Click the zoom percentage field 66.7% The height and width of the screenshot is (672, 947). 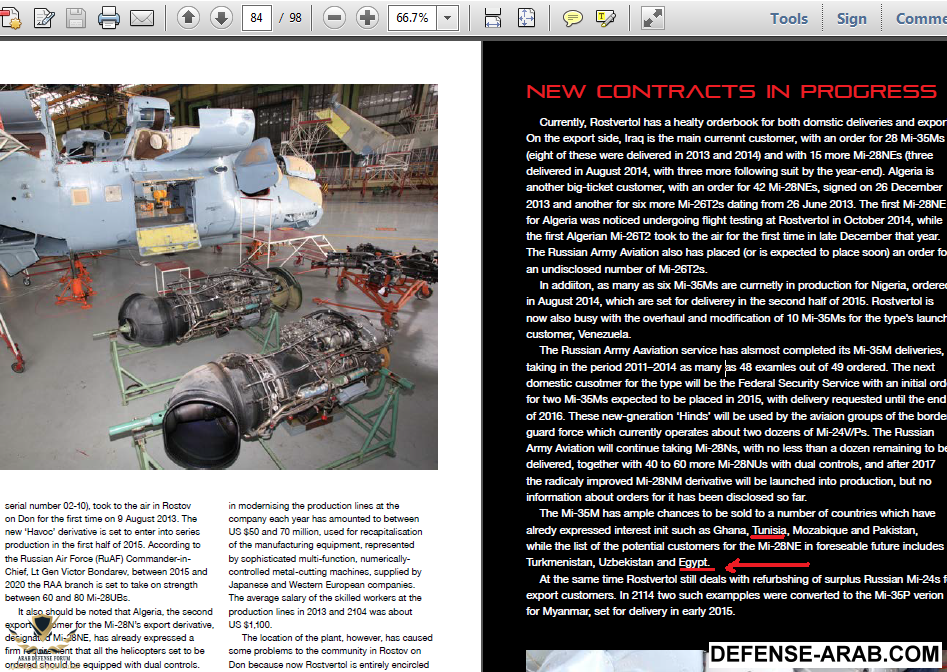point(412,18)
